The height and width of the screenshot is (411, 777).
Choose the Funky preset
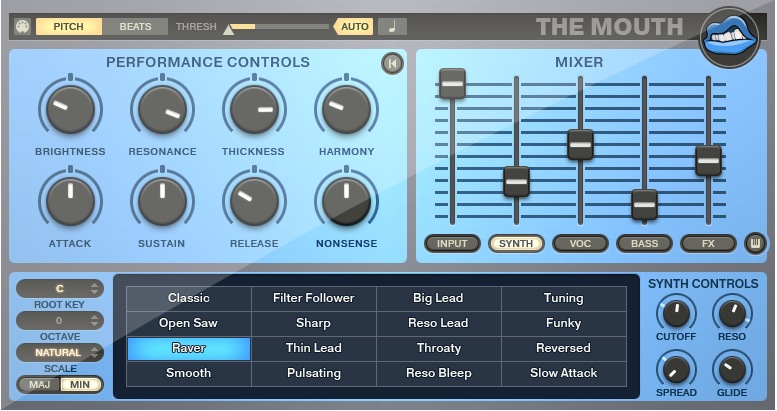(564, 323)
